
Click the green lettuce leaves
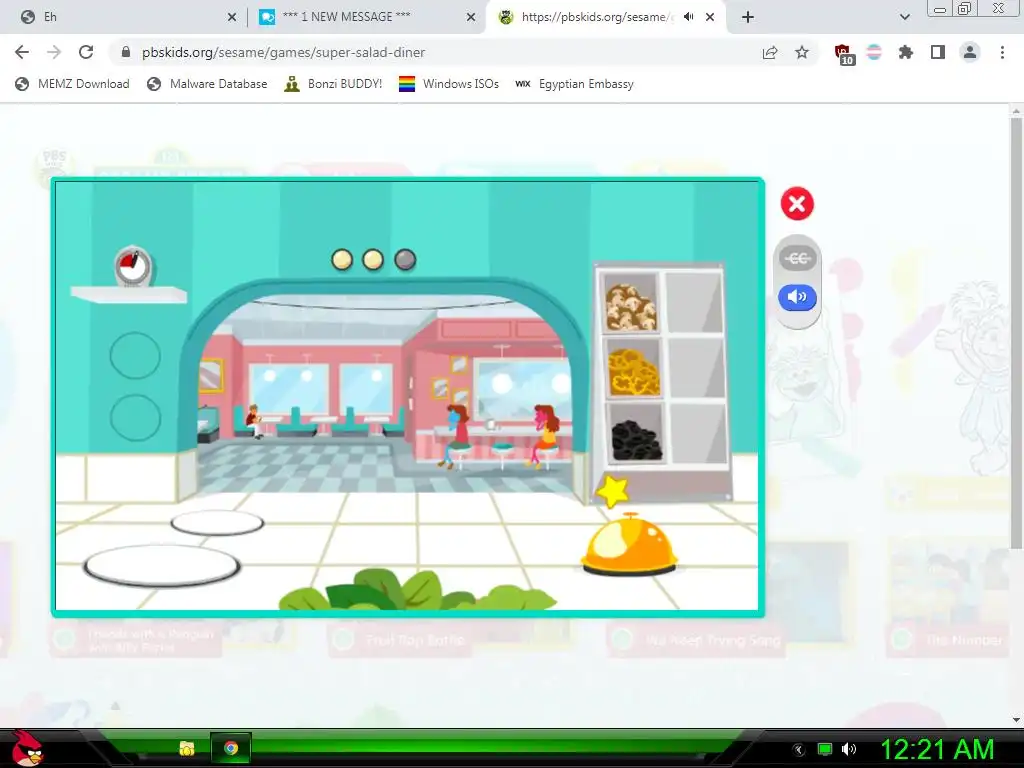pyautogui.click(x=418, y=590)
